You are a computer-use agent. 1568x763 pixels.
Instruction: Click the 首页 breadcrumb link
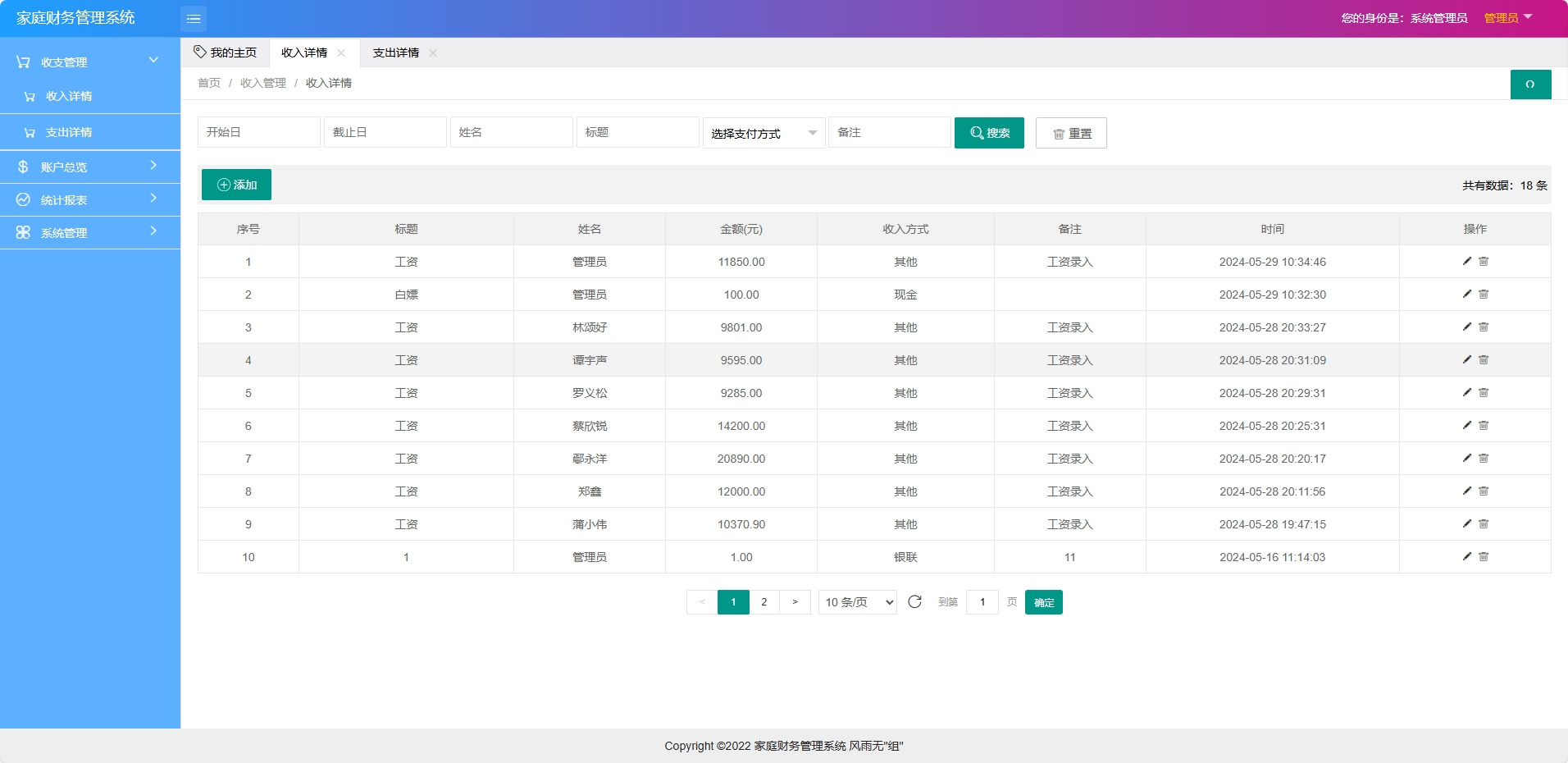click(x=208, y=83)
